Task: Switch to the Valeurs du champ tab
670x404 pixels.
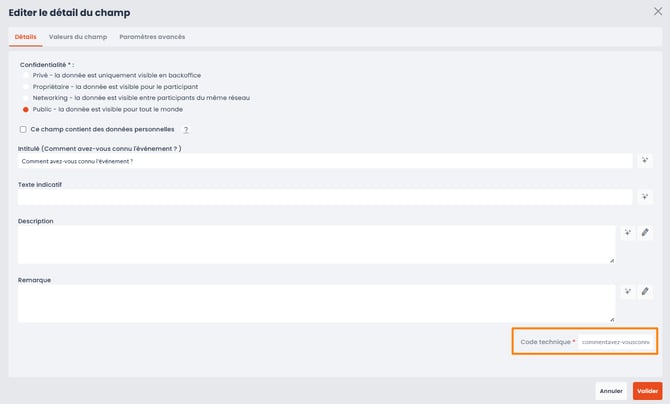Action: click(78, 37)
